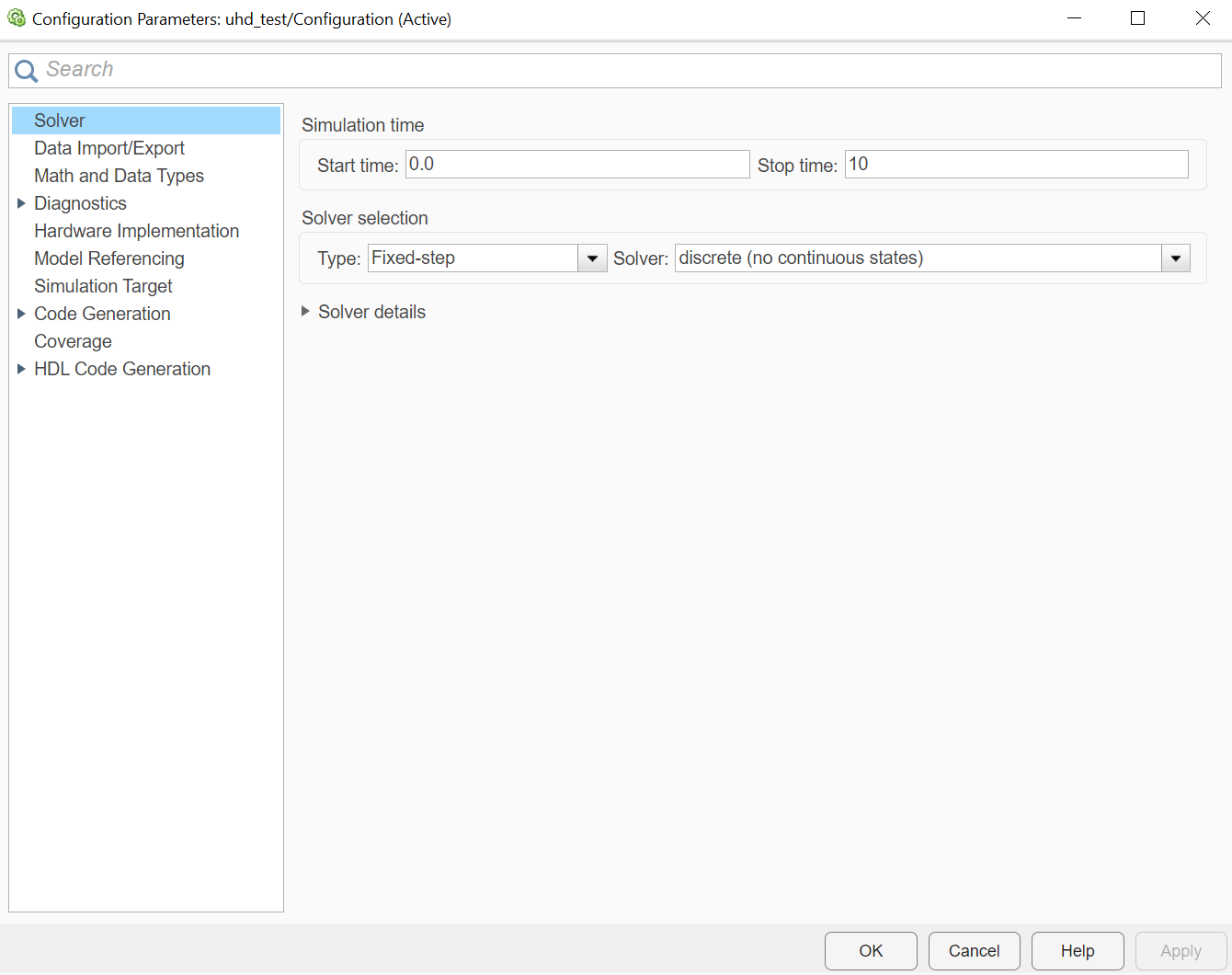The height and width of the screenshot is (975, 1232).
Task: Click the Help button
Action: [x=1078, y=951]
